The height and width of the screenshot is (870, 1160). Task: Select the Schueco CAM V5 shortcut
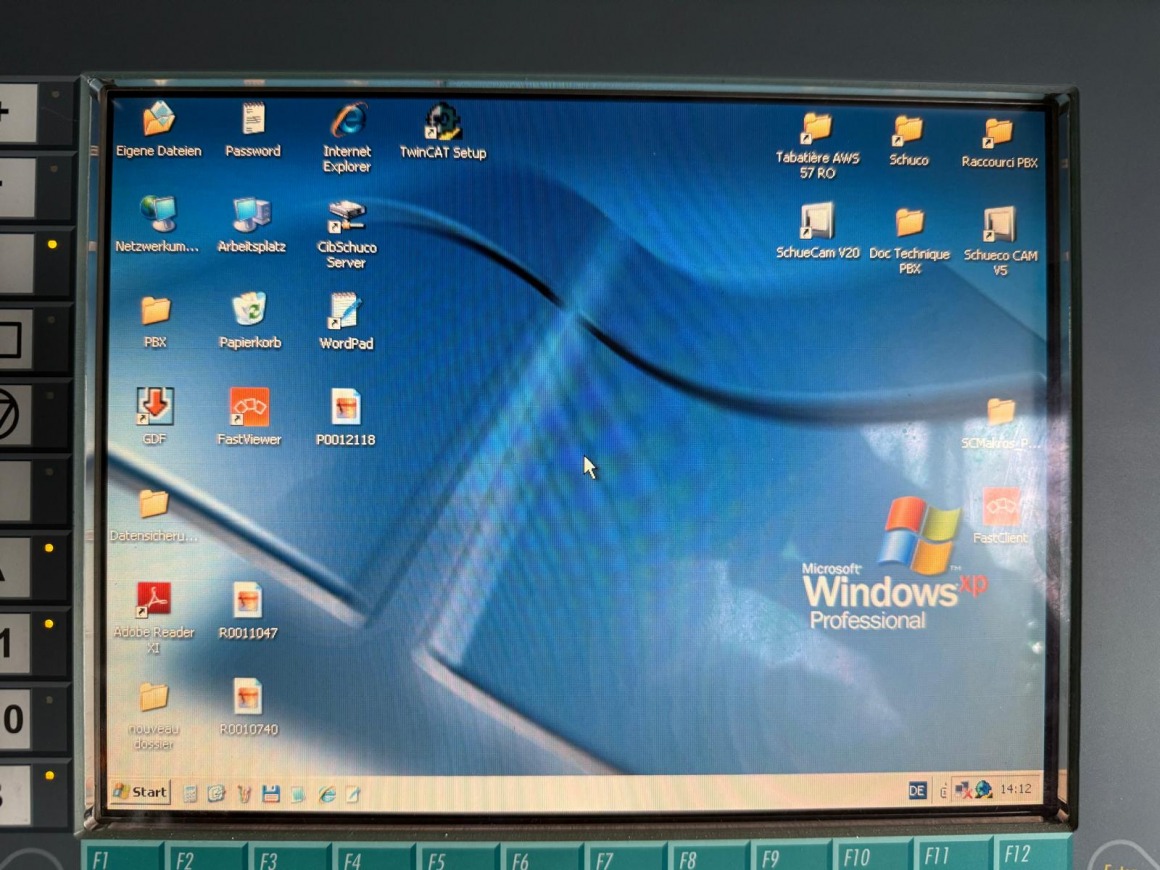pyautogui.click(x=999, y=225)
